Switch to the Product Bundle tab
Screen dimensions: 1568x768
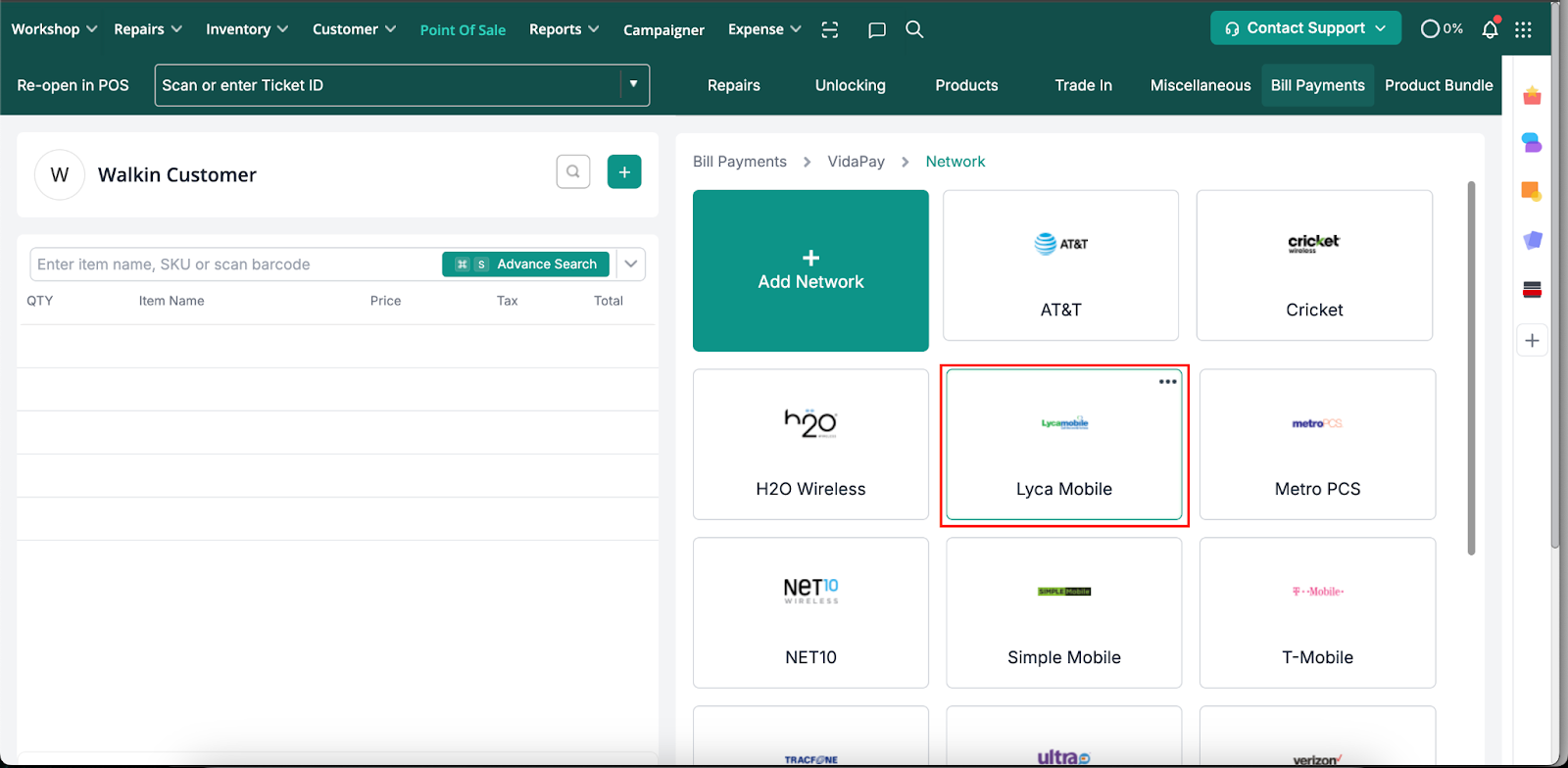[x=1439, y=85]
